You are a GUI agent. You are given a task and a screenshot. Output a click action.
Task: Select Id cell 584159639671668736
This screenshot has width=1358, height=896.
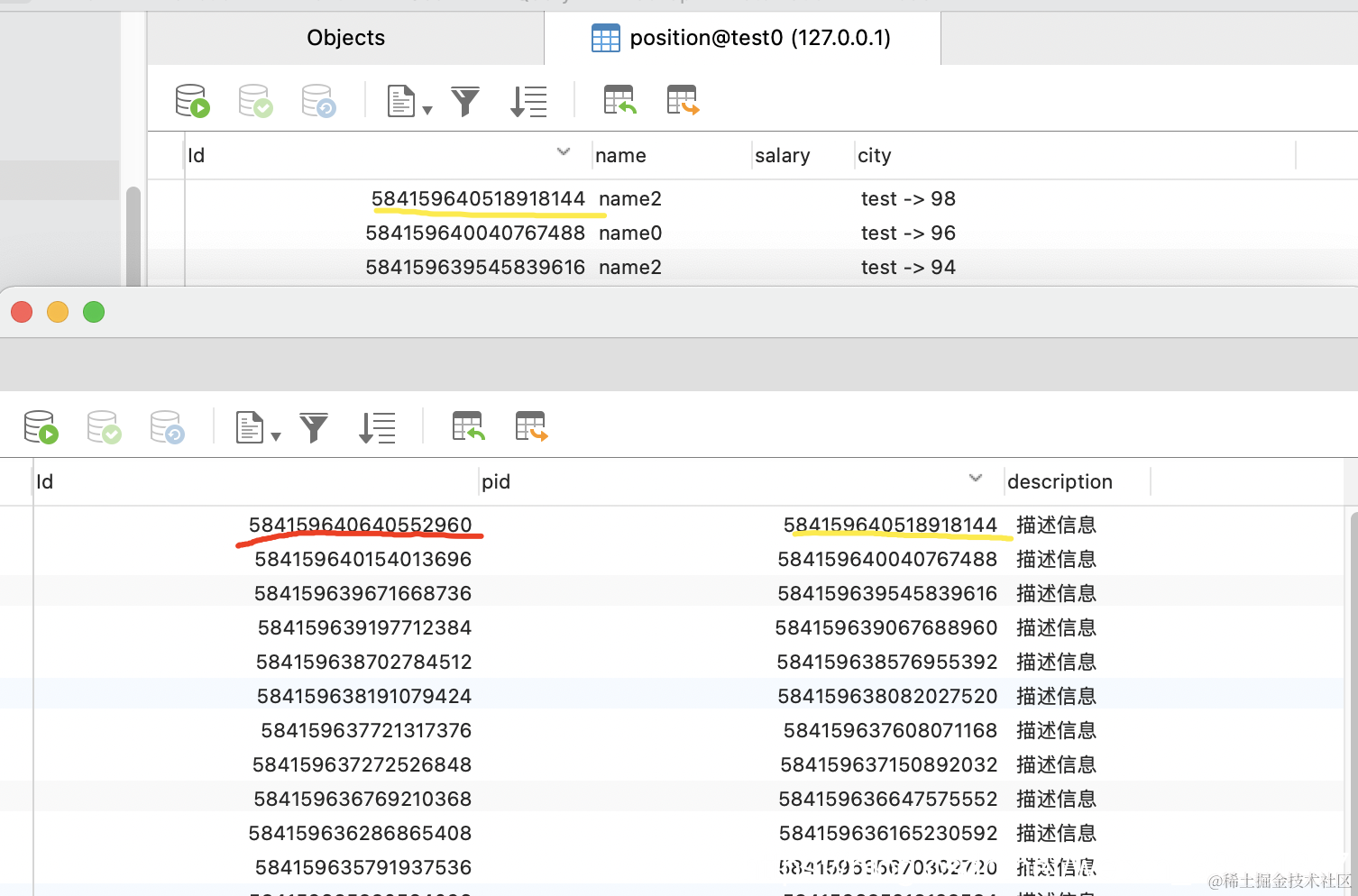point(362,593)
